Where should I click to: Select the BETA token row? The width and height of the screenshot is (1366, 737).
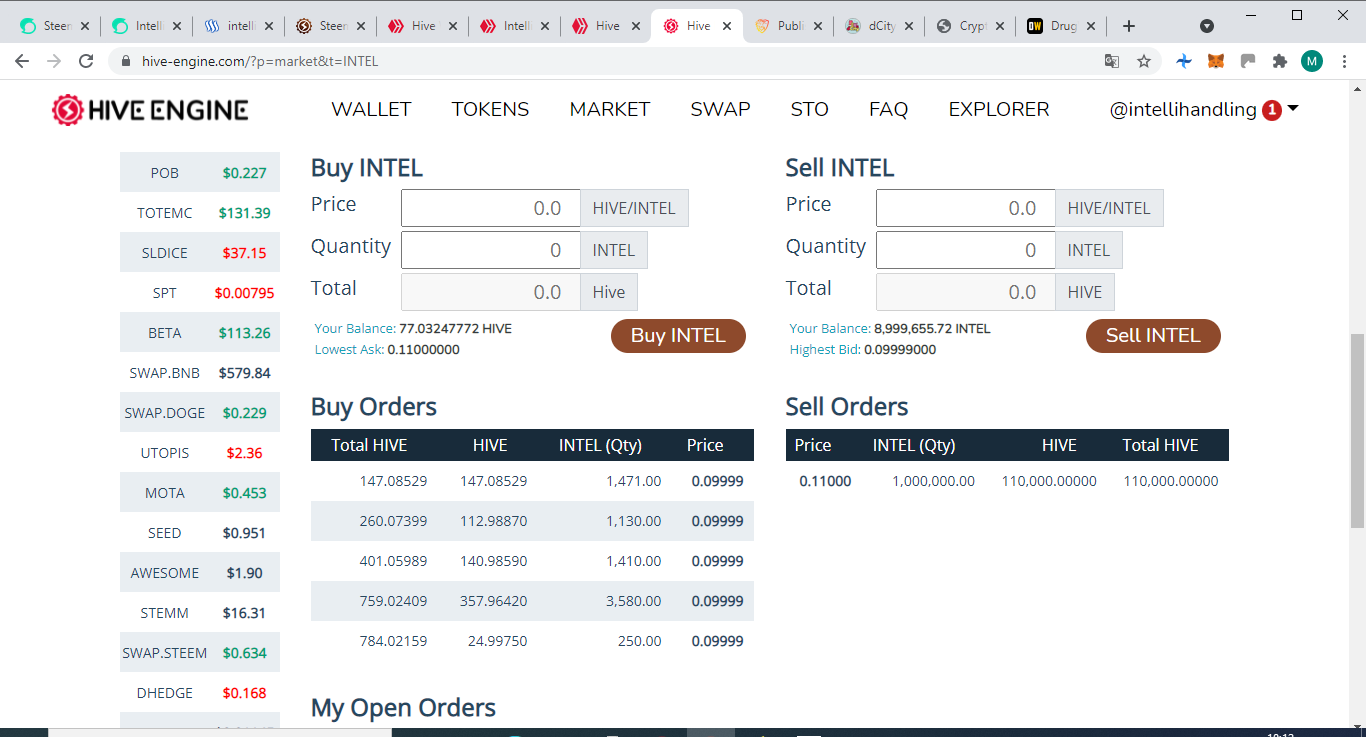pos(200,332)
